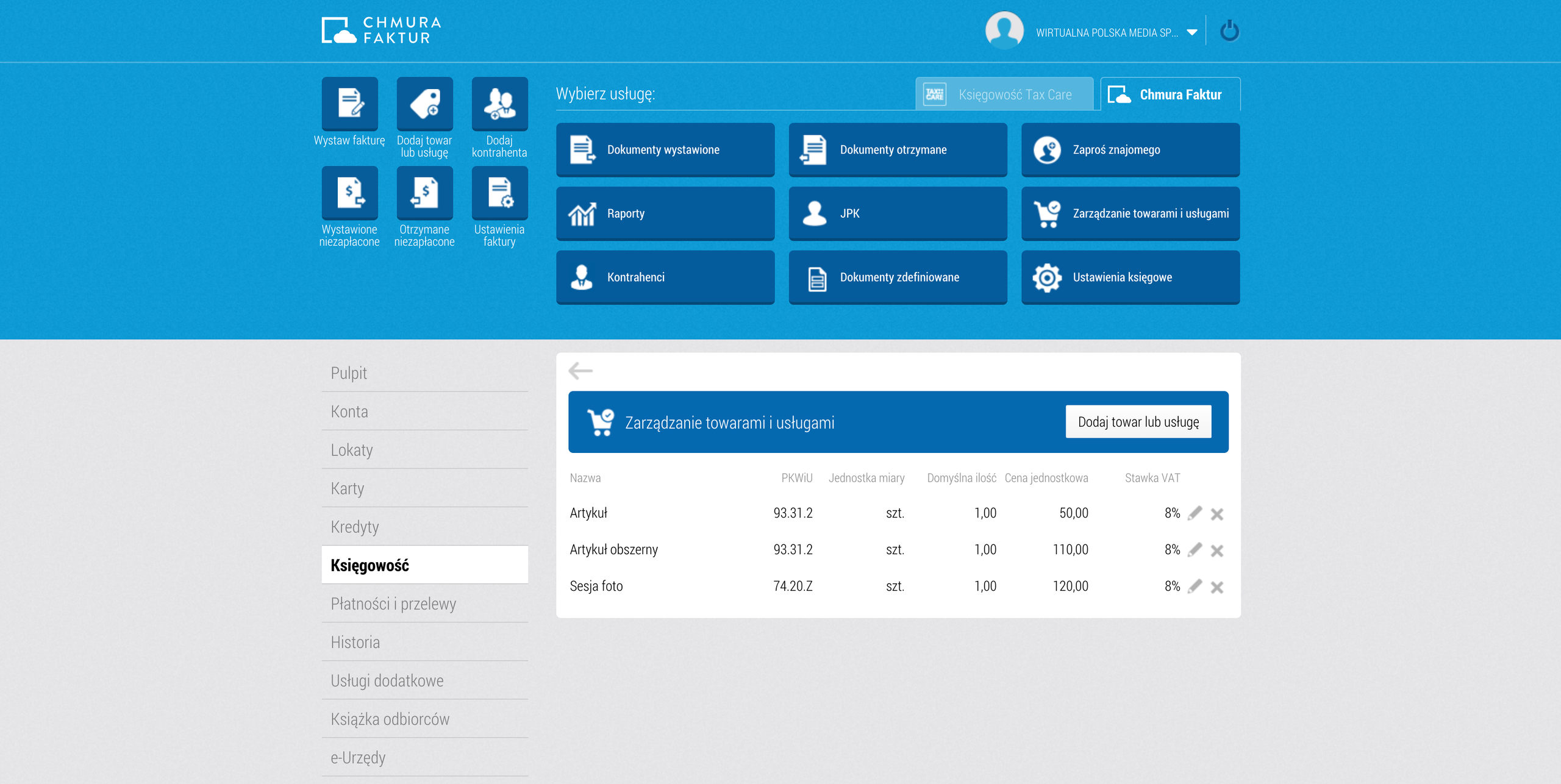The image size is (1561, 784).
Task: Click the power logout icon
Action: pos(1229,31)
